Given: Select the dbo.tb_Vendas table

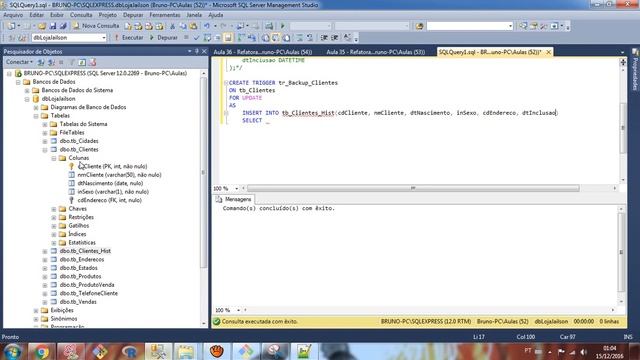Looking at the screenshot, I should coord(78,302).
